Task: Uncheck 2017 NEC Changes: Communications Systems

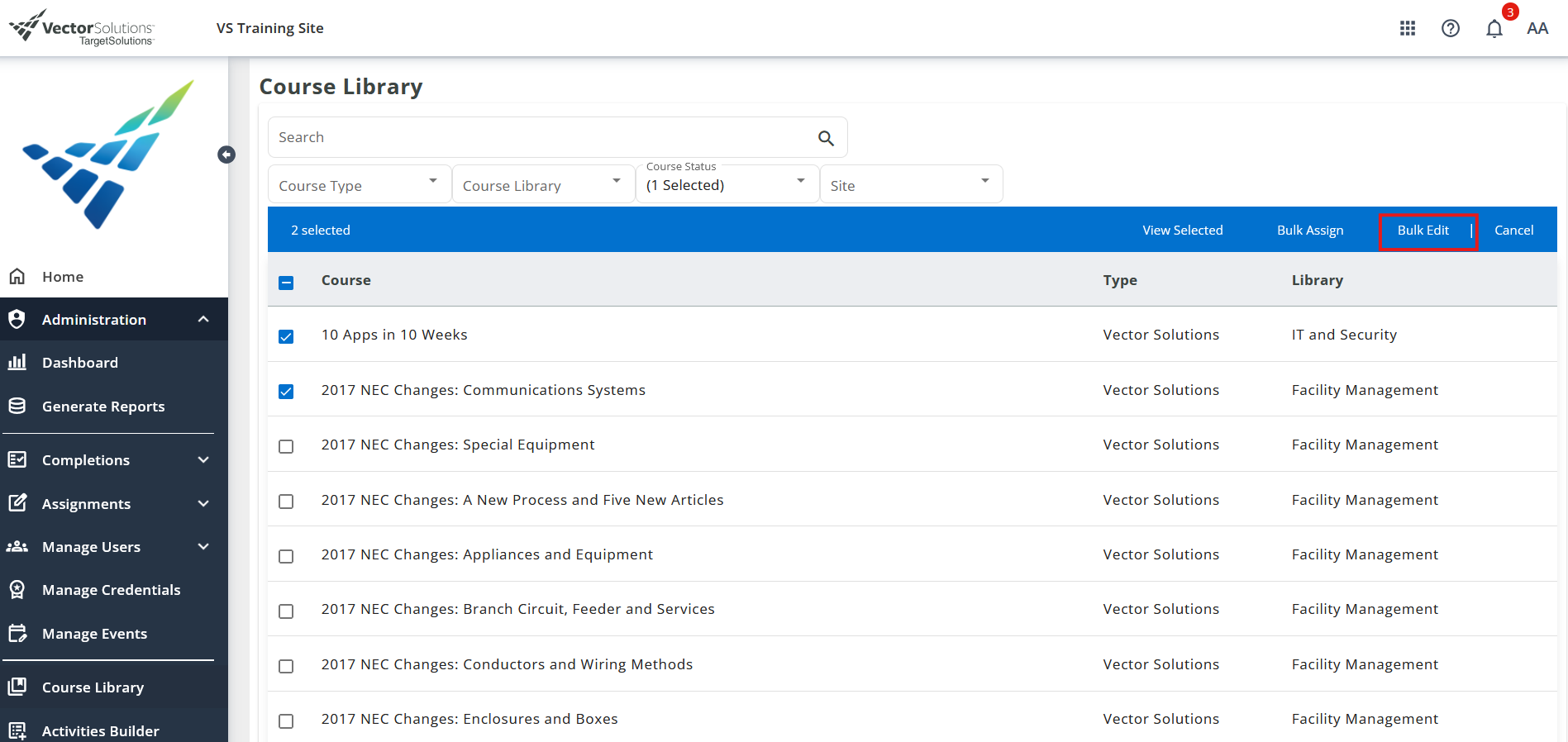Action: 286,392
